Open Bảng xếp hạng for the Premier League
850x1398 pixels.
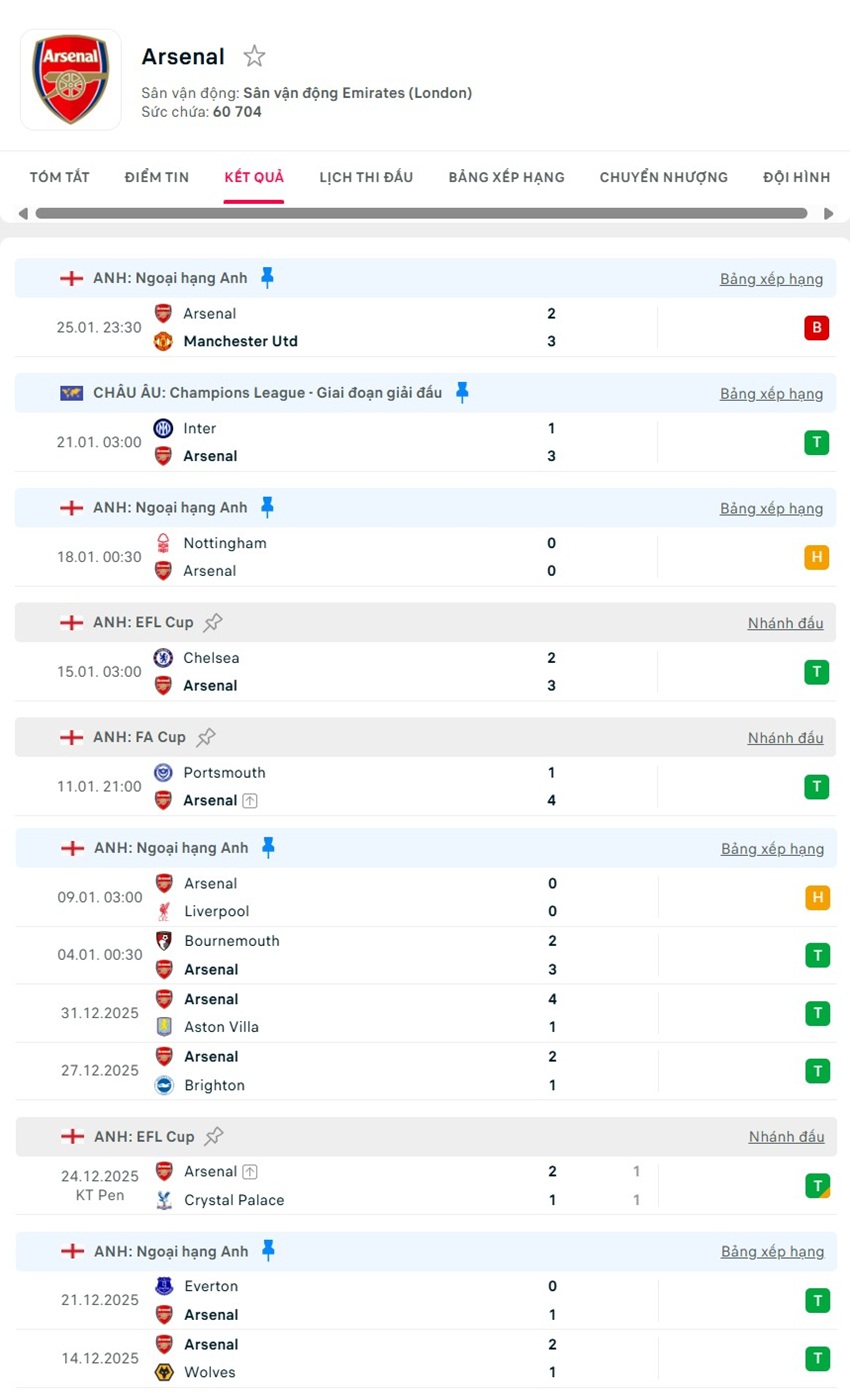[x=771, y=278]
